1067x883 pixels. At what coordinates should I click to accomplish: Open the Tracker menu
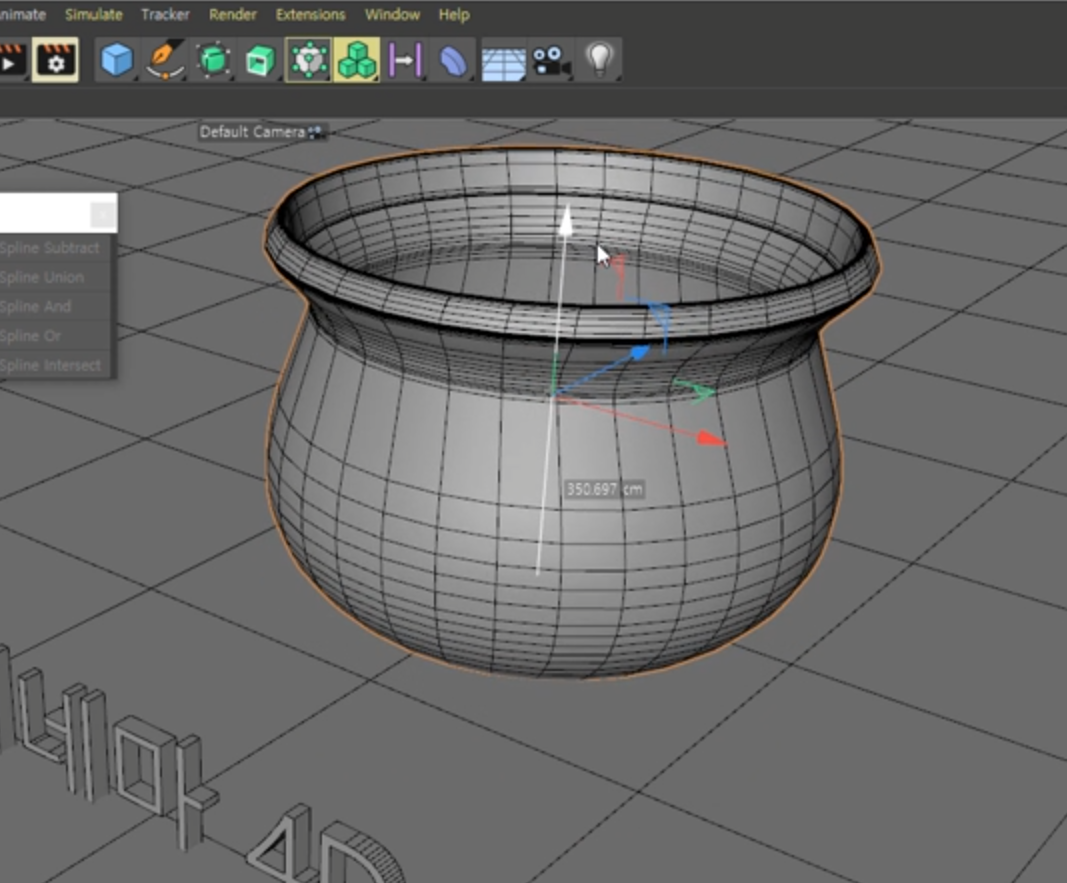[165, 14]
